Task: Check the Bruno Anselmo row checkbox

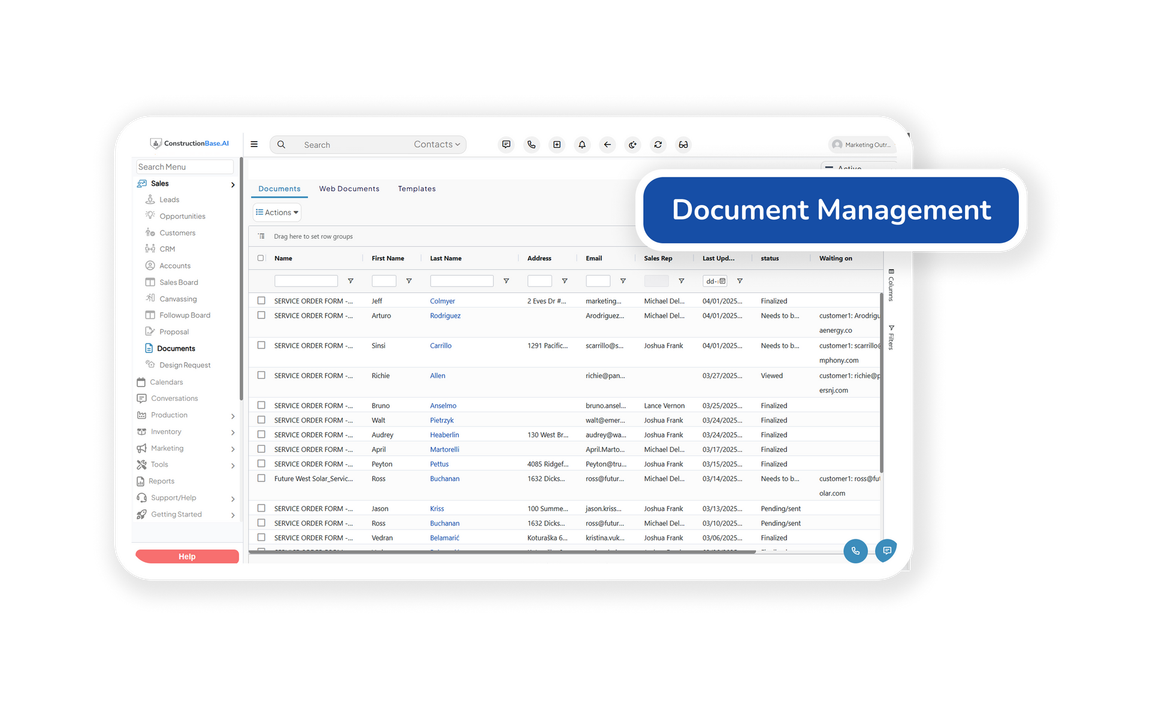Action: pyautogui.click(x=261, y=405)
